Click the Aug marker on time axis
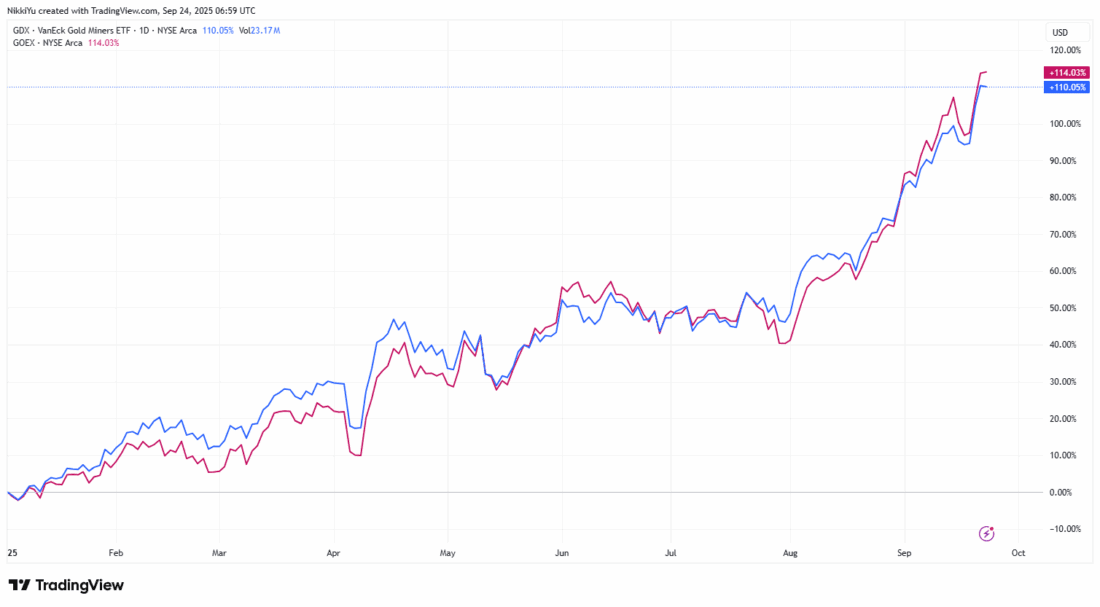Image resolution: width=1100 pixels, height=607 pixels. point(790,551)
